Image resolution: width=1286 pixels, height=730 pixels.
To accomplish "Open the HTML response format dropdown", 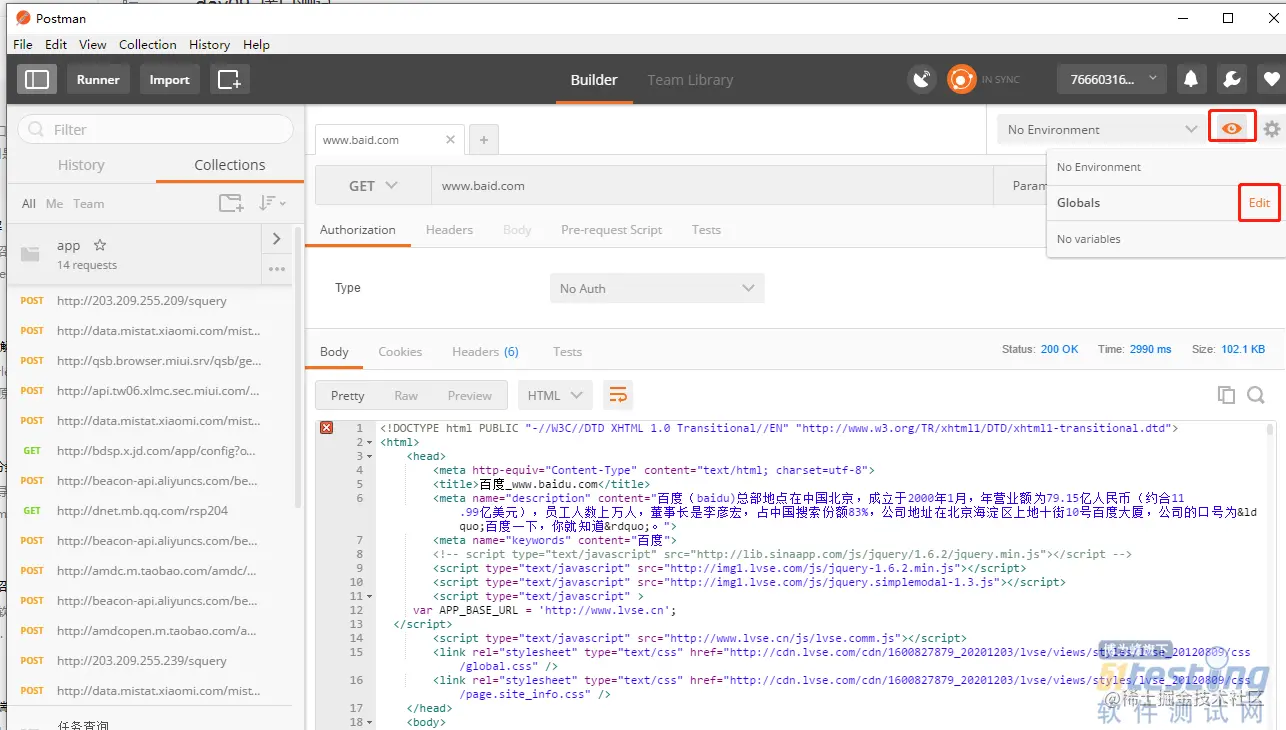I will click(x=555, y=395).
